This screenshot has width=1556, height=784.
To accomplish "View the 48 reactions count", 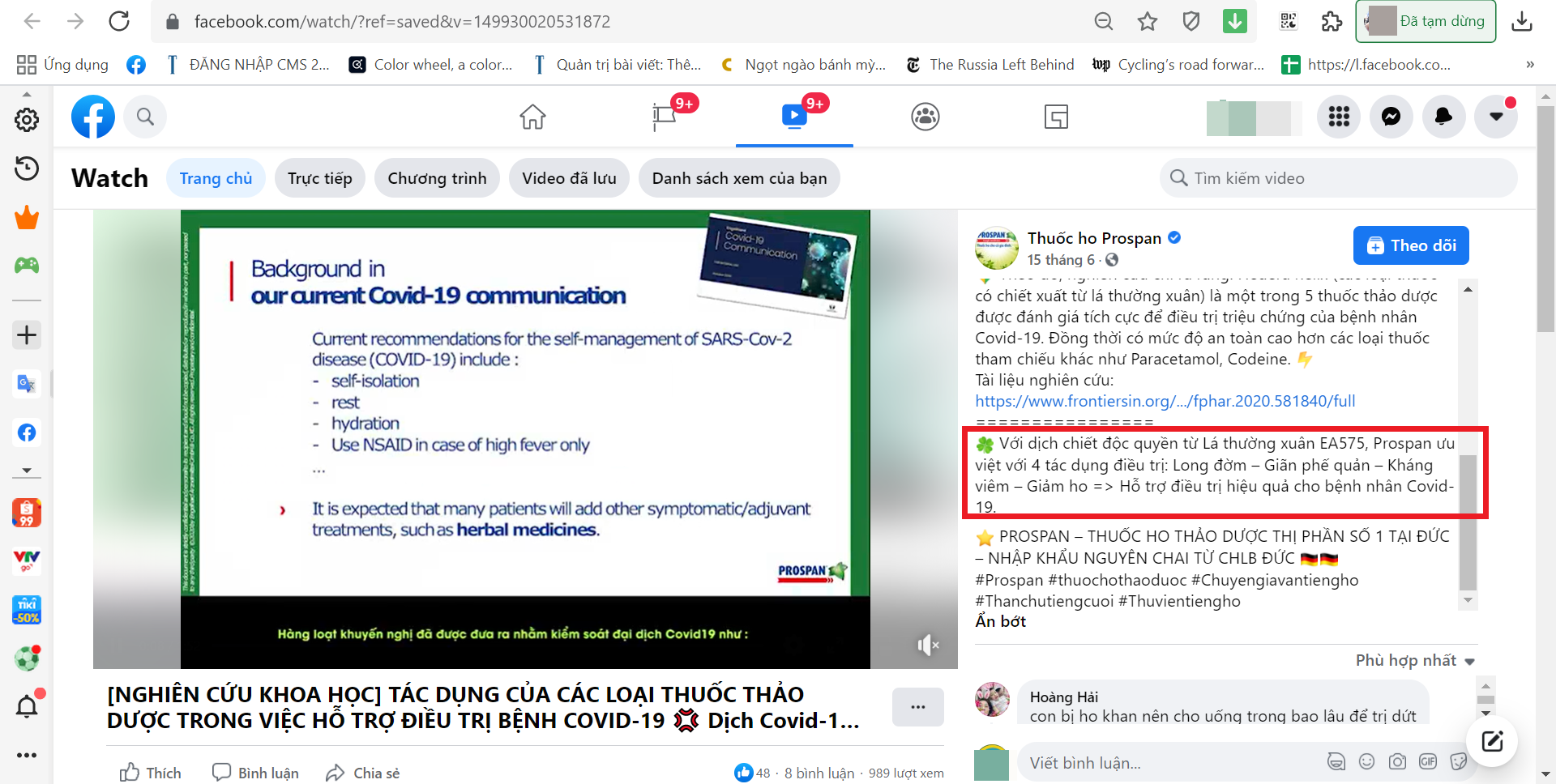I will pos(753,773).
